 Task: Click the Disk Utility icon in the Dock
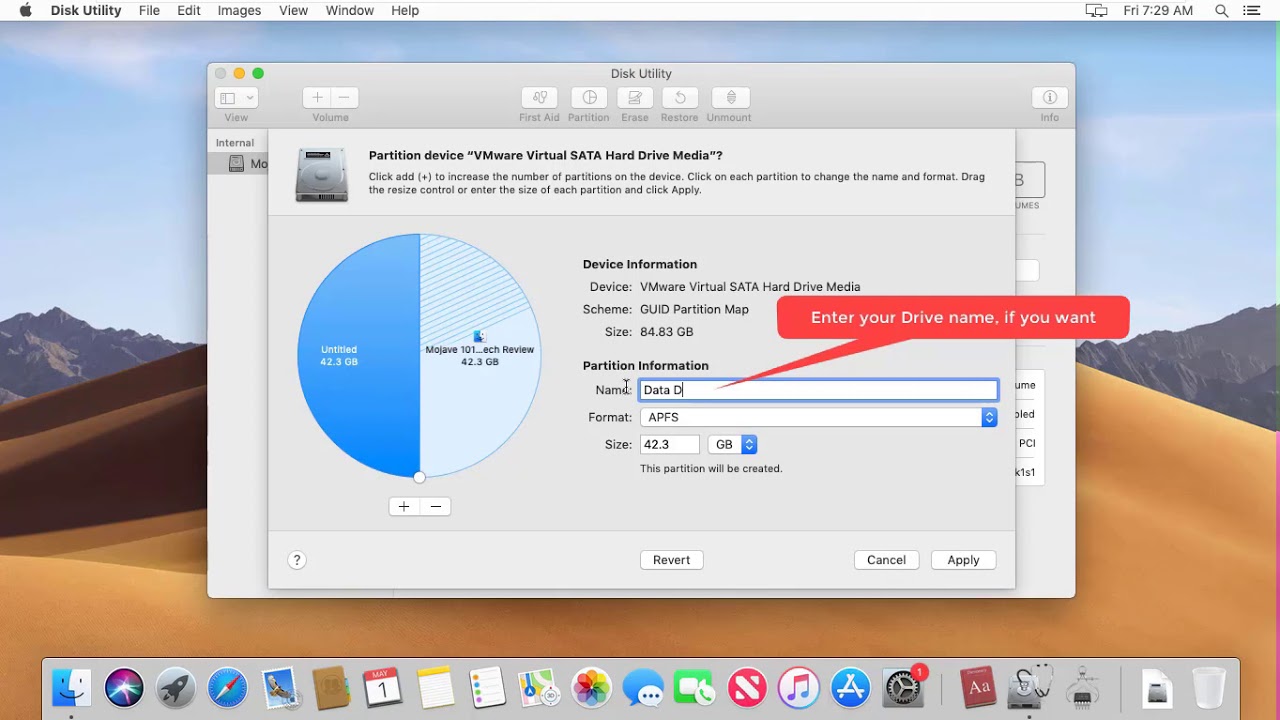click(x=1030, y=688)
